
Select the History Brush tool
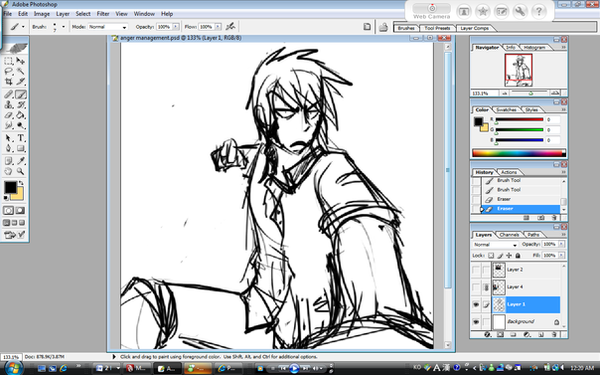(21, 104)
